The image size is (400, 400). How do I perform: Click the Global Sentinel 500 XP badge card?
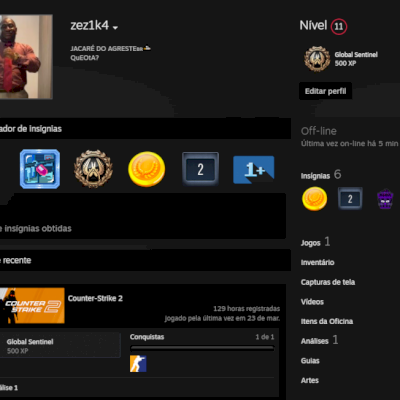tap(60, 345)
